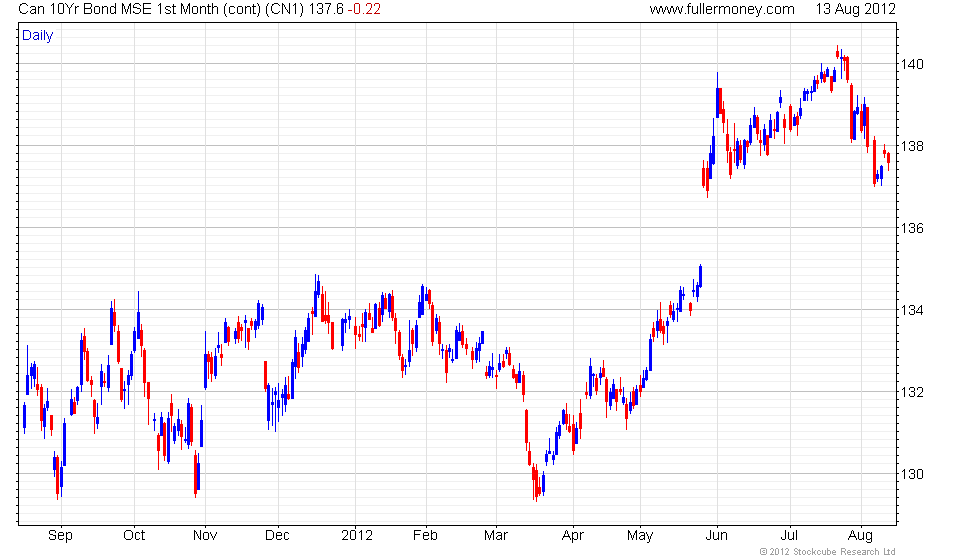This screenshot has height=560, width=980.
Task: Click the 'Jul' month axis label
Action: (790, 536)
